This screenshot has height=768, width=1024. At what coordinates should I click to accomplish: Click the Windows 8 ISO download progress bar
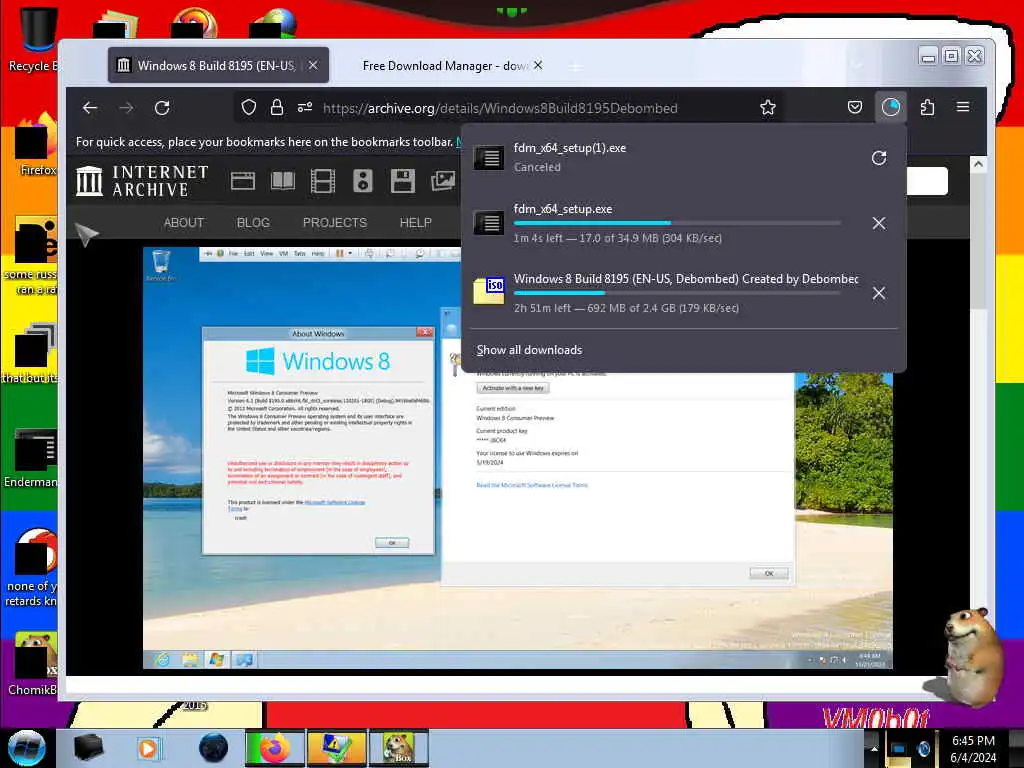coord(677,293)
